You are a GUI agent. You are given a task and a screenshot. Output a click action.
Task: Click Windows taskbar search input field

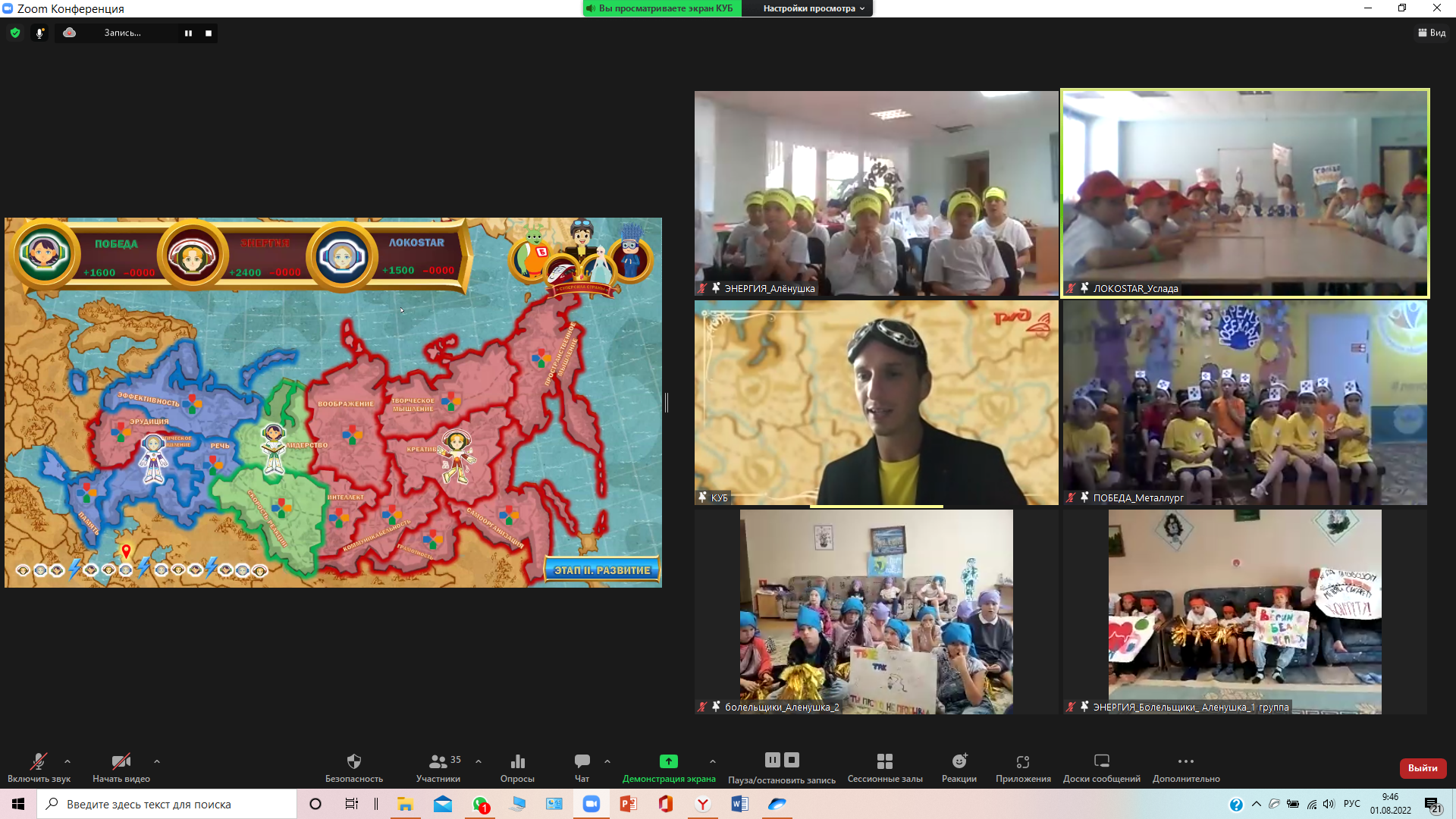167,804
